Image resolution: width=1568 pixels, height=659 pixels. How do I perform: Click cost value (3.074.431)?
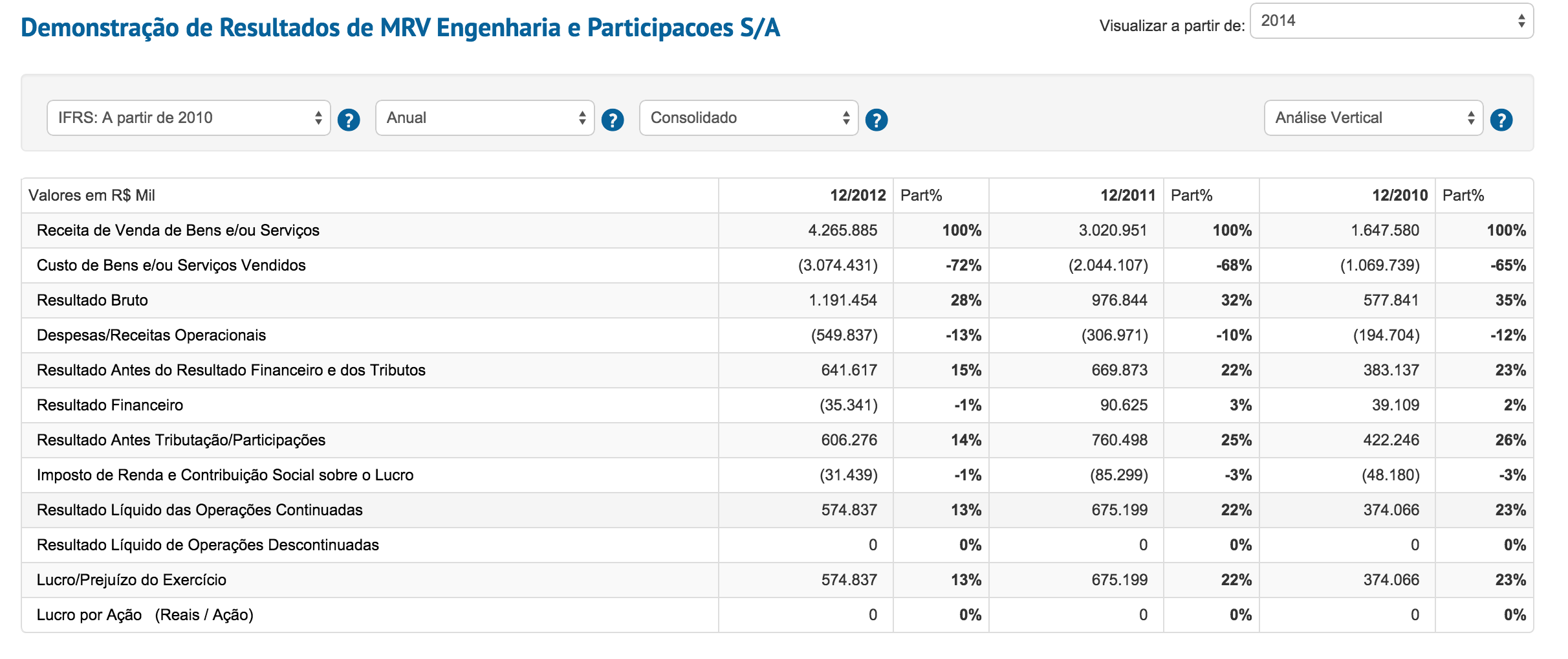(x=838, y=265)
